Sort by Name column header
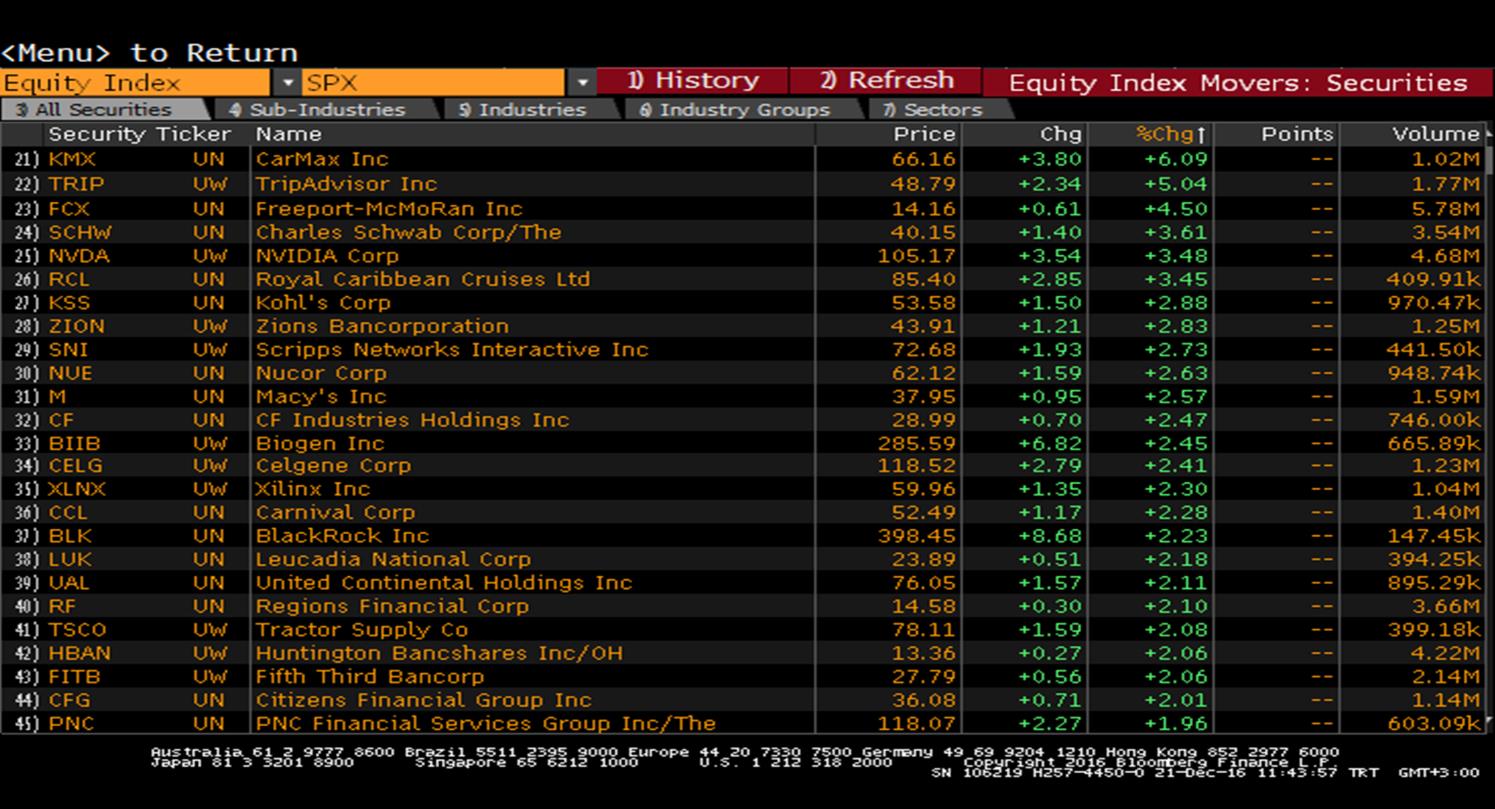 (x=289, y=134)
